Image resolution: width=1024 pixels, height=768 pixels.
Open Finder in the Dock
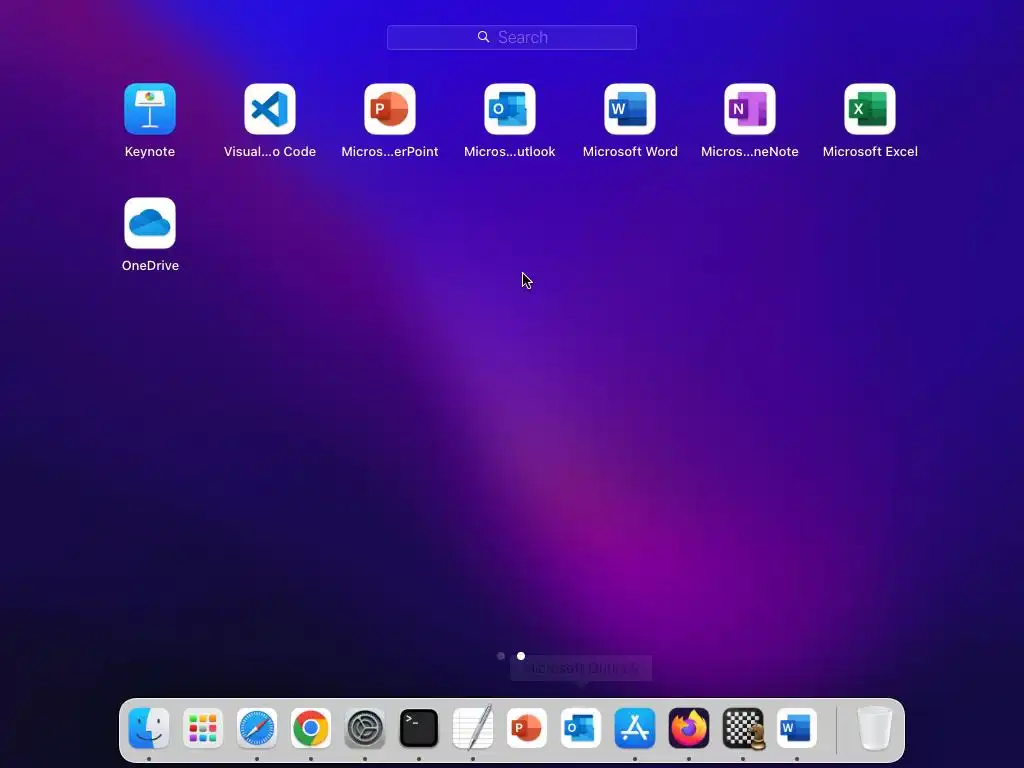click(149, 728)
